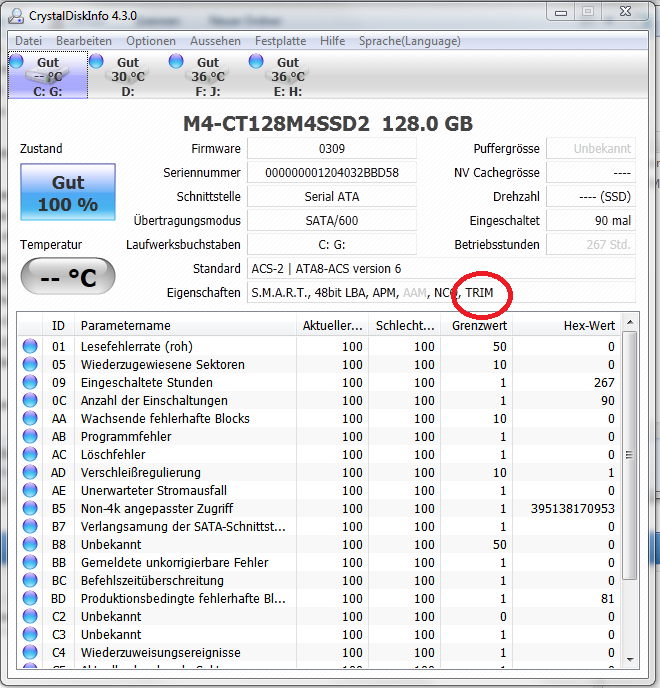Click the scrollbar down arrow of SMART list
This screenshot has width=660, height=688.
click(630, 659)
